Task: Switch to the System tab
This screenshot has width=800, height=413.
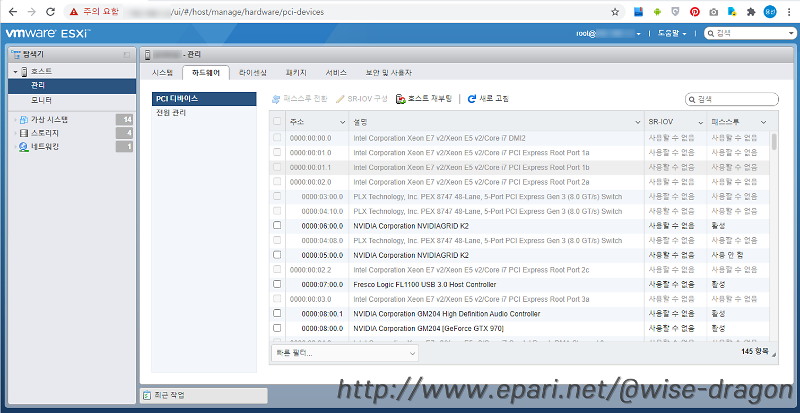Action: pyautogui.click(x=163, y=73)
